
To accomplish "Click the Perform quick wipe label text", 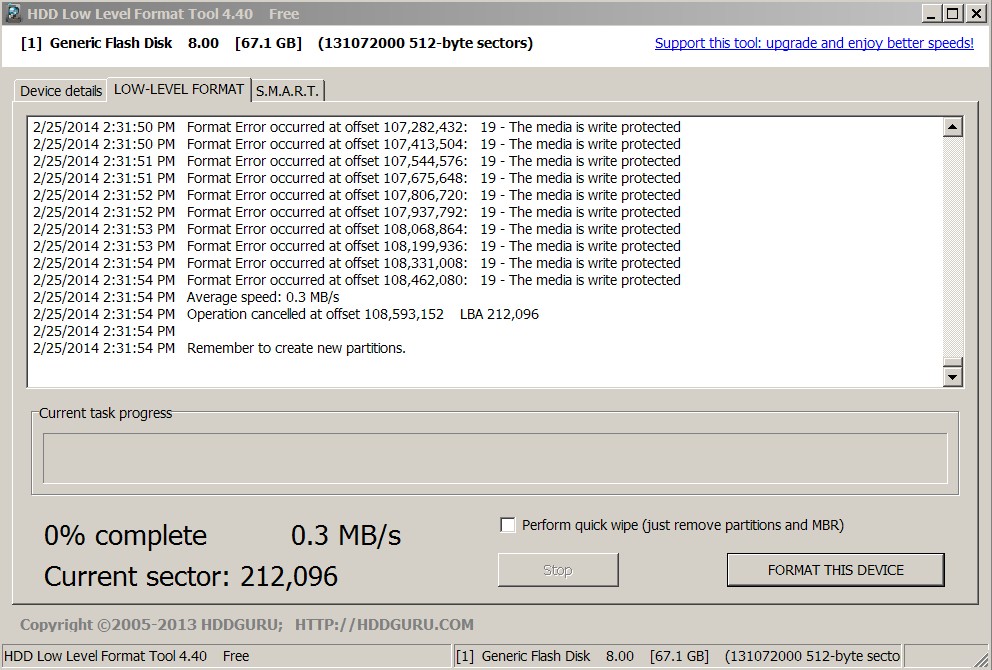I will point(683,525).
